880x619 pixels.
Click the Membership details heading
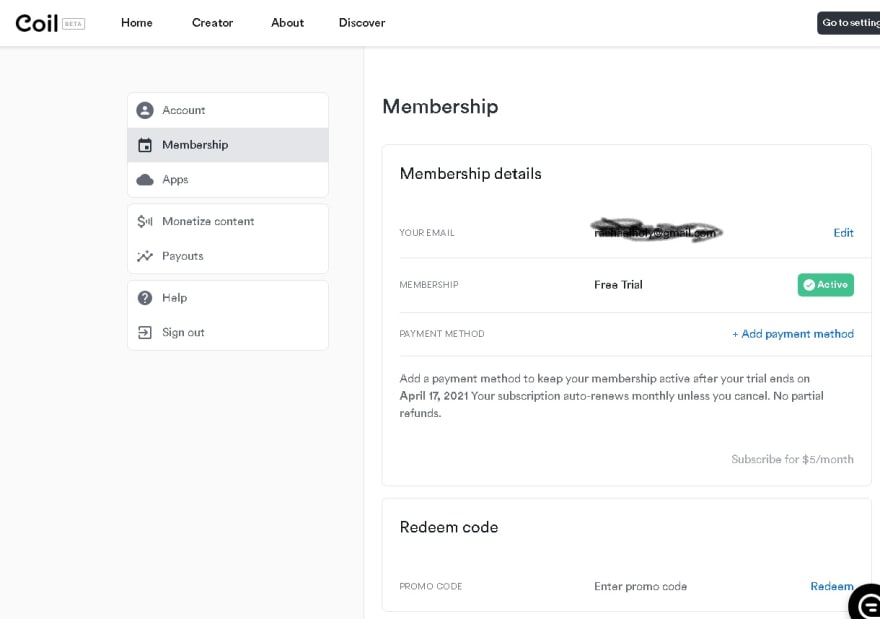pyautogui.click(x=470, y=174)
